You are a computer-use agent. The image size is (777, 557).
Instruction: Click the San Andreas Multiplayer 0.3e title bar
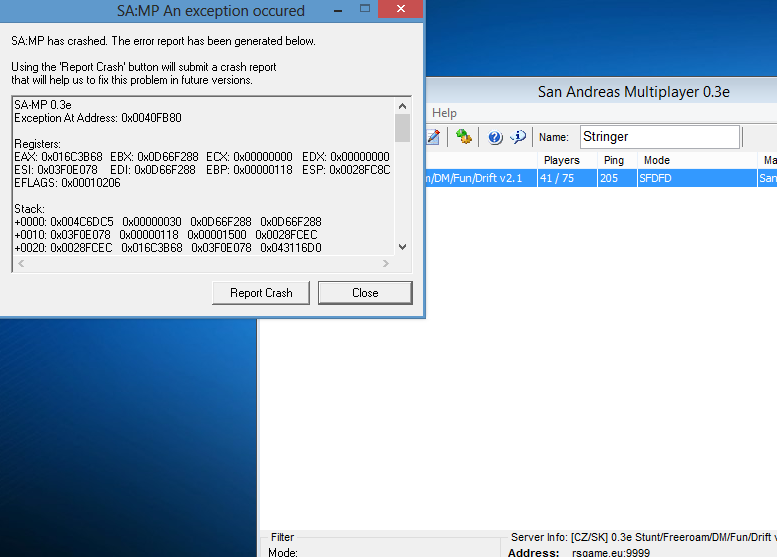(602, 92)
